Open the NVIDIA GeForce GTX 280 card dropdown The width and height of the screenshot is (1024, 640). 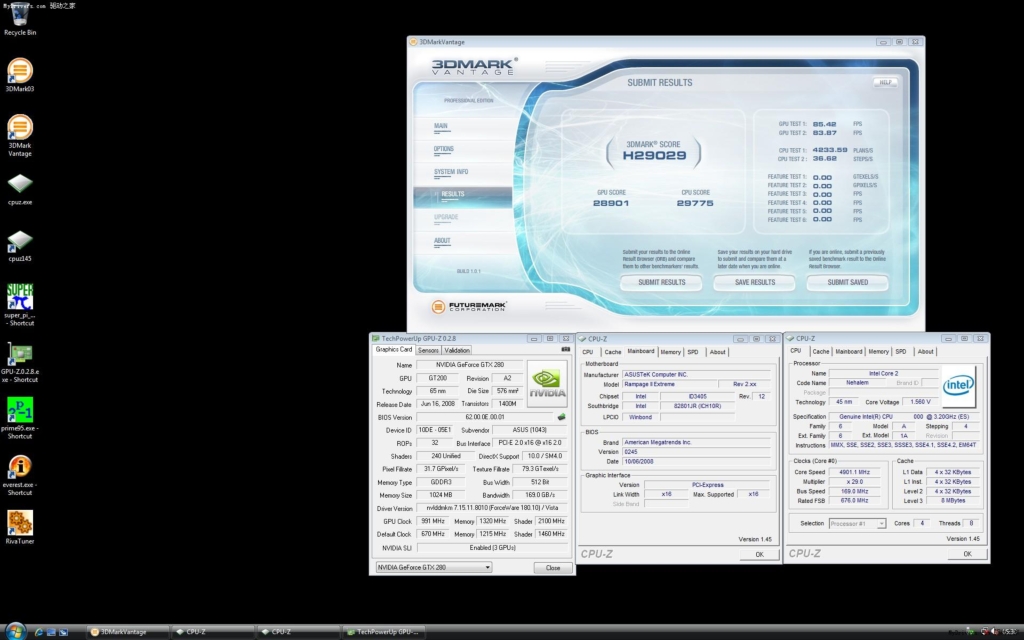click(434, 567)
